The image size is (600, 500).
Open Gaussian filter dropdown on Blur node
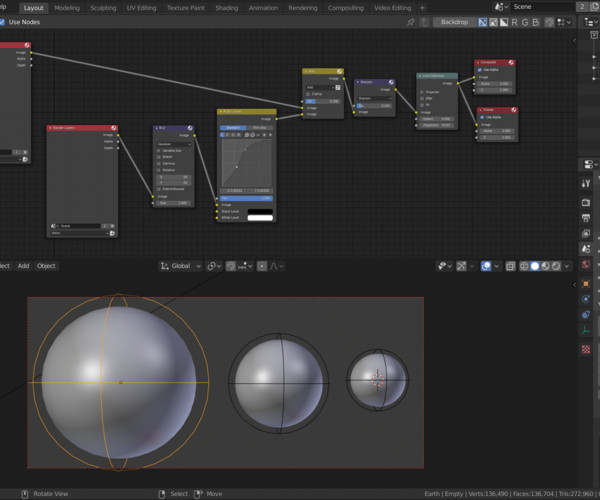coord(174,144)
